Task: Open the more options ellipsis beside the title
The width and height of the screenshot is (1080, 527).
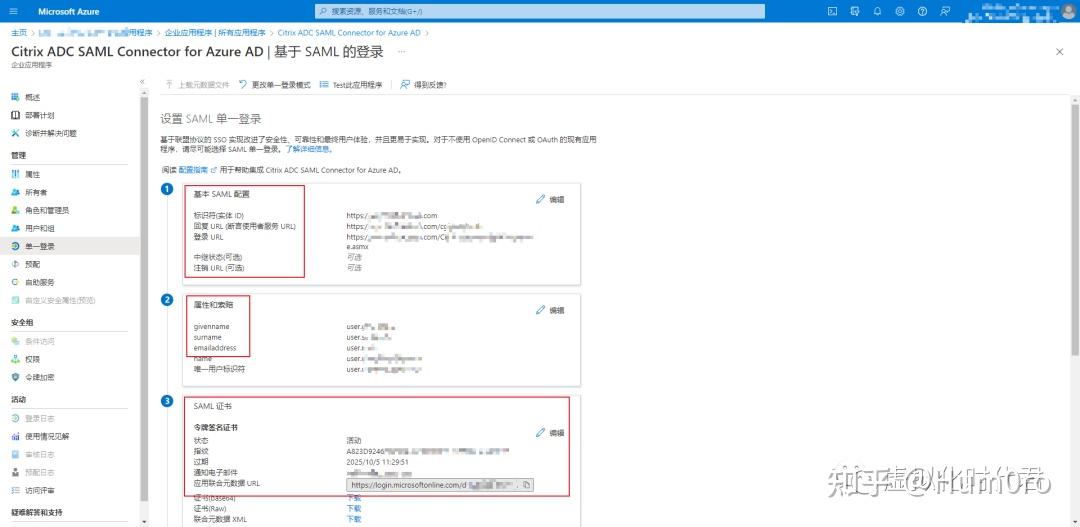Action: tap(402, 52)
